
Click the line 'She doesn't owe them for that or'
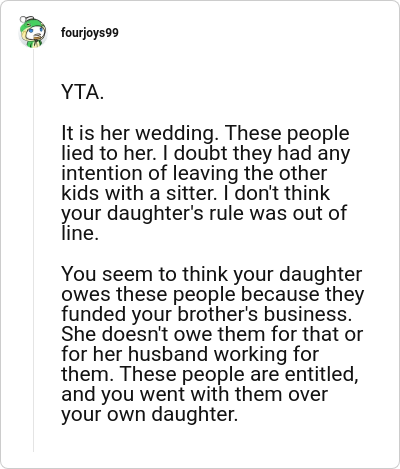click(x=212, y=334)
